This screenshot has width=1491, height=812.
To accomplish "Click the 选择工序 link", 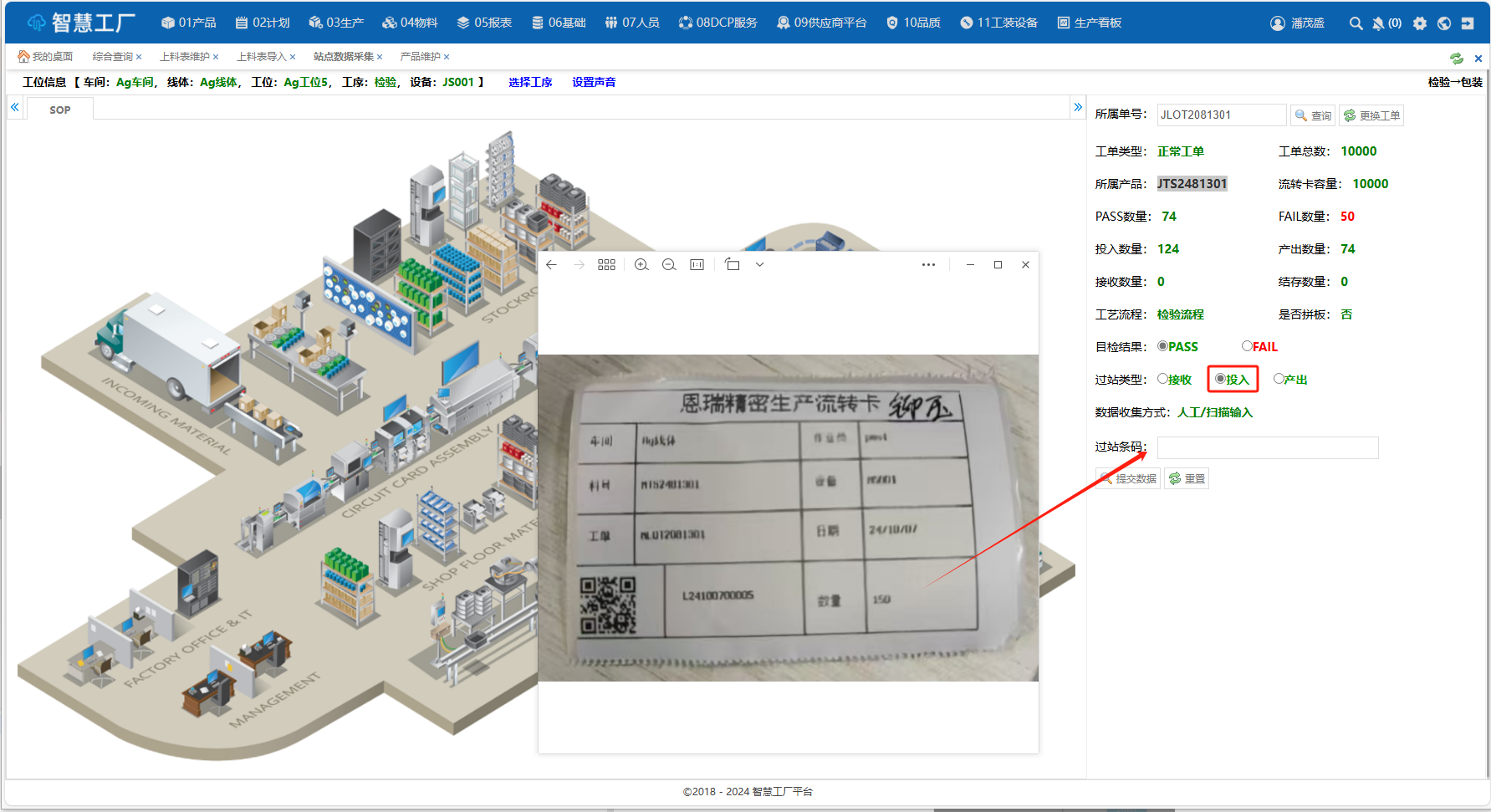I will click(530, 82).
